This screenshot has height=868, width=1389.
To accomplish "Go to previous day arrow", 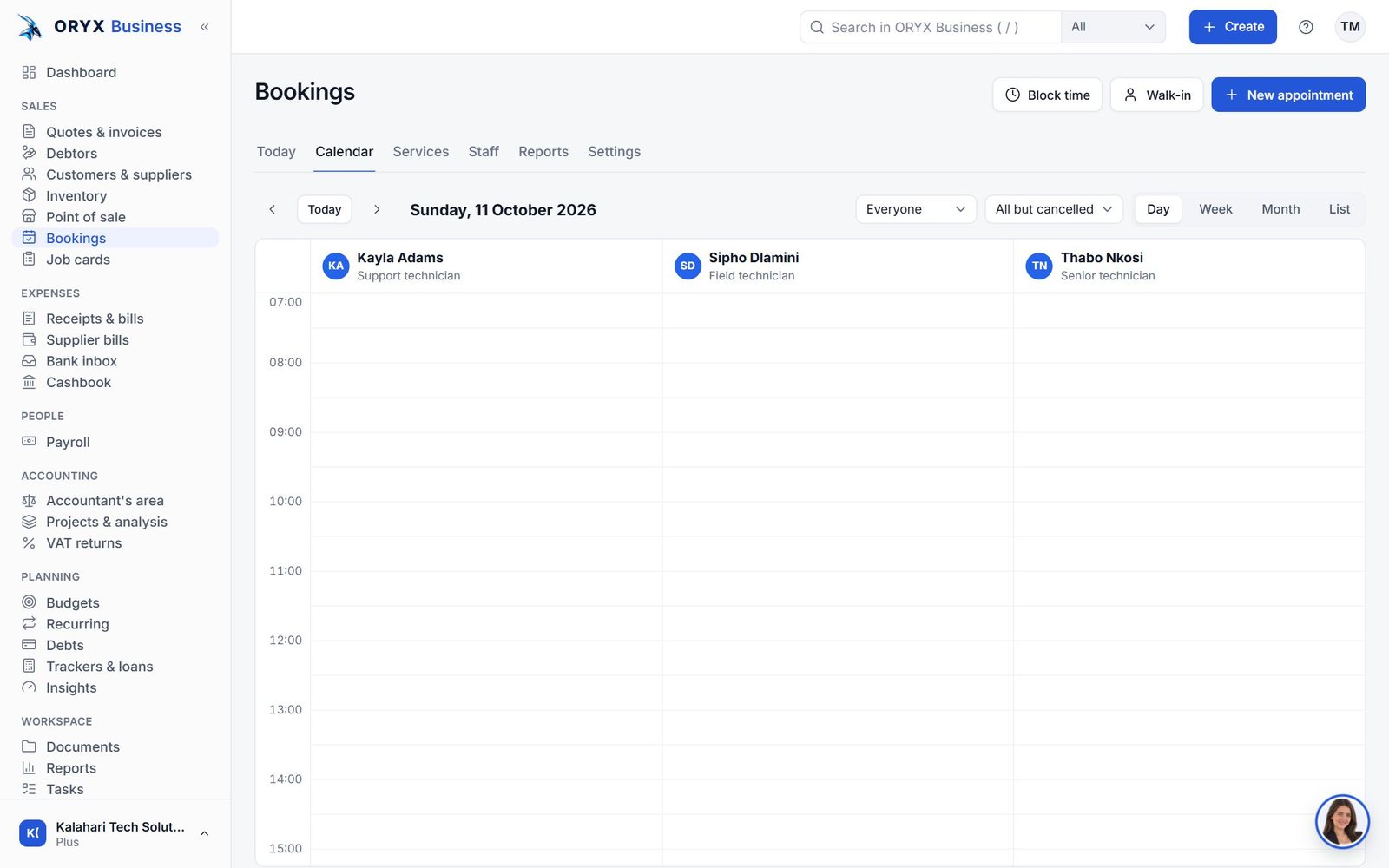I will click(273, 209).
